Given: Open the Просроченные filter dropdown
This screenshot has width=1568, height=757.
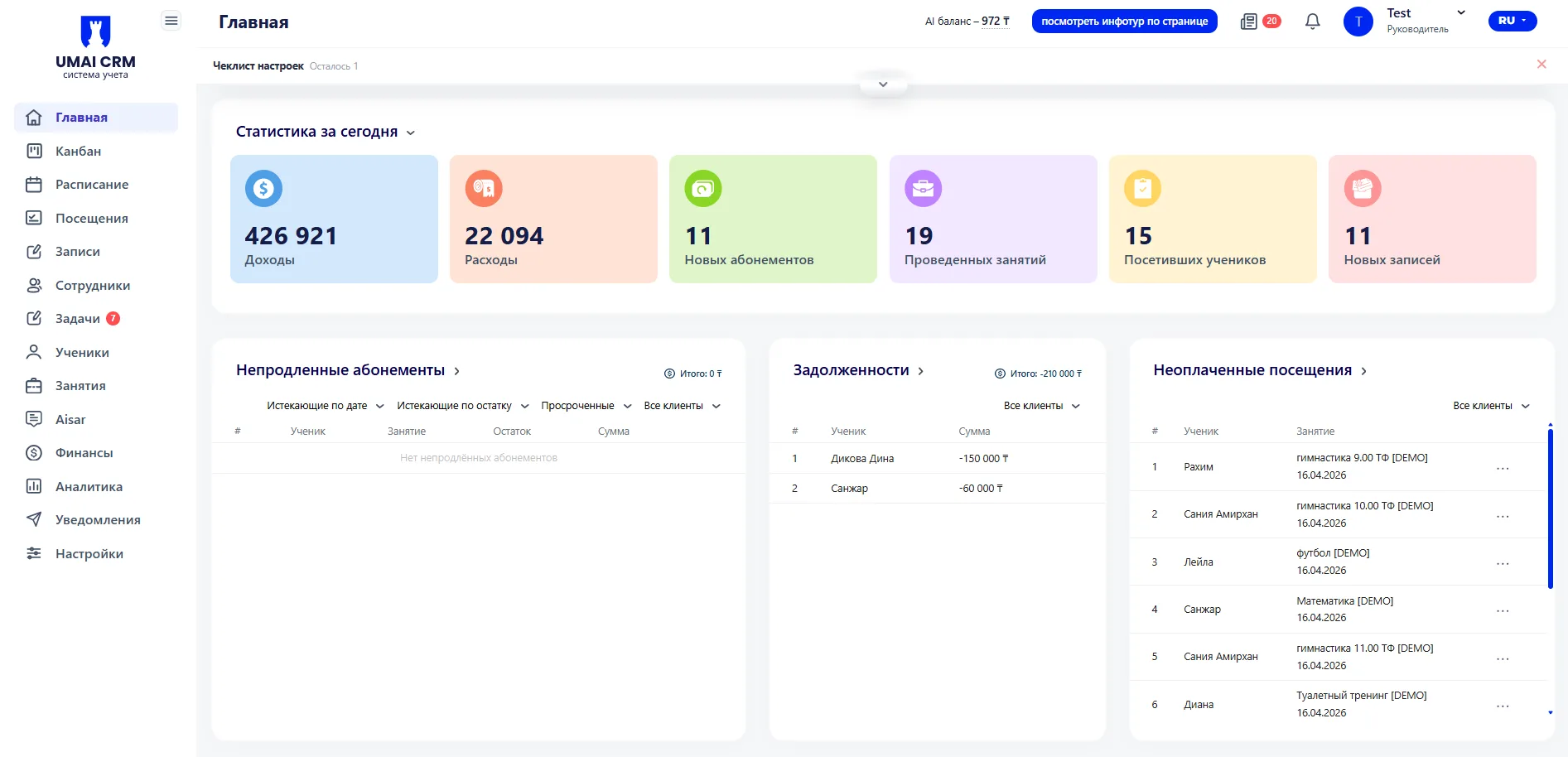Looking at the screenshot, I should coord(586,406).
